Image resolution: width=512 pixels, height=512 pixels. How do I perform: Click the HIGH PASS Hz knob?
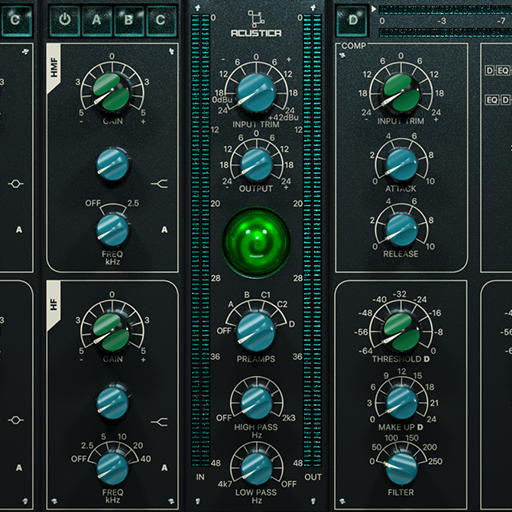[256, 403]
